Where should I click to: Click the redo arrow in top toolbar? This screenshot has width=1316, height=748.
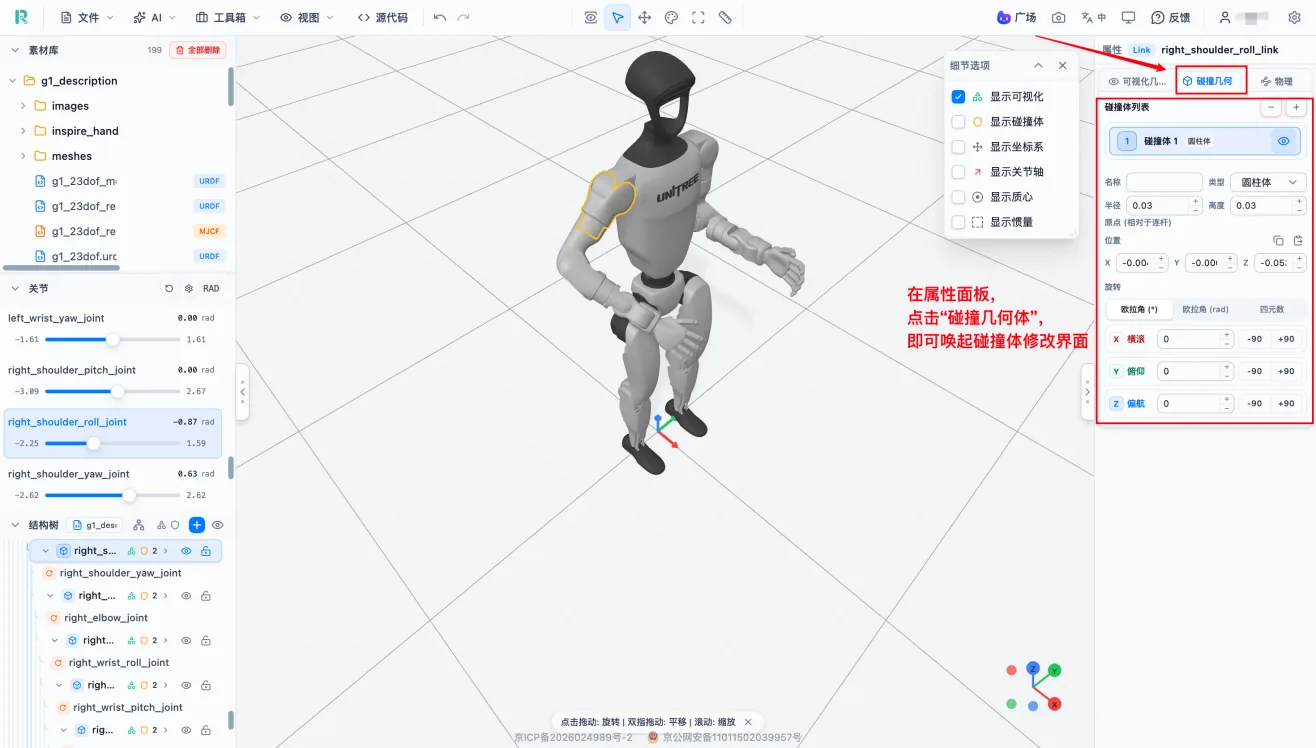(463, 18)
